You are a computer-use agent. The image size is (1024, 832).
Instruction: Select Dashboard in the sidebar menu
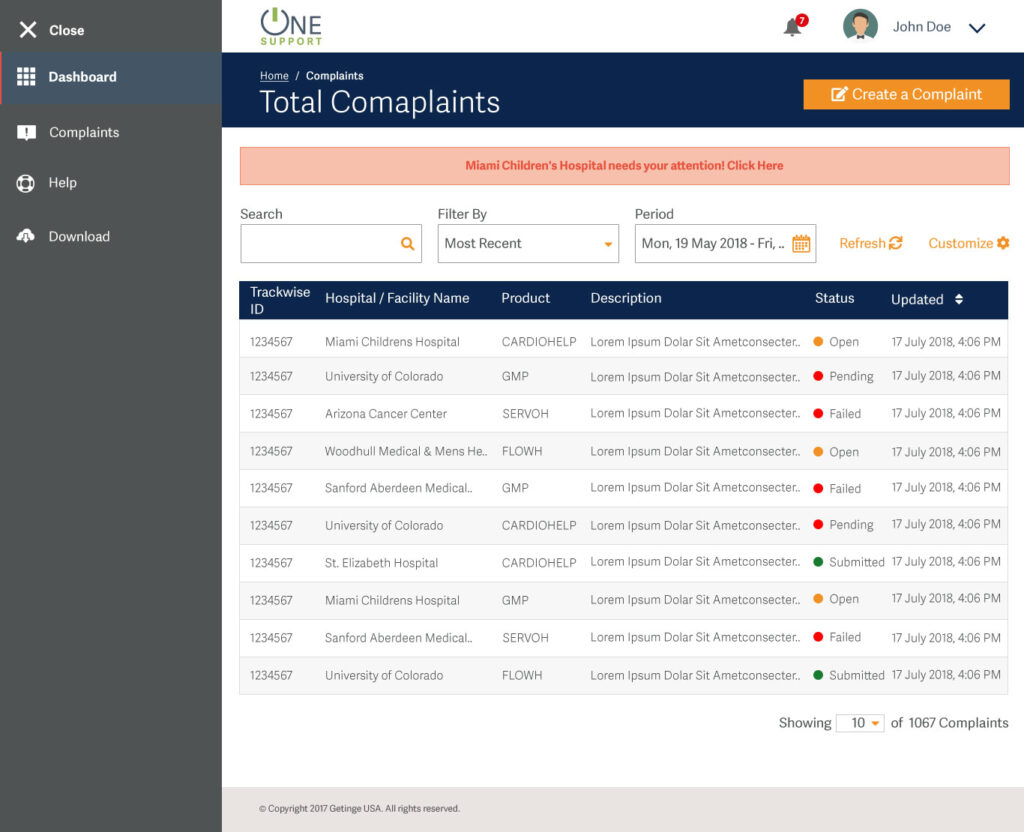click(111, 77)
